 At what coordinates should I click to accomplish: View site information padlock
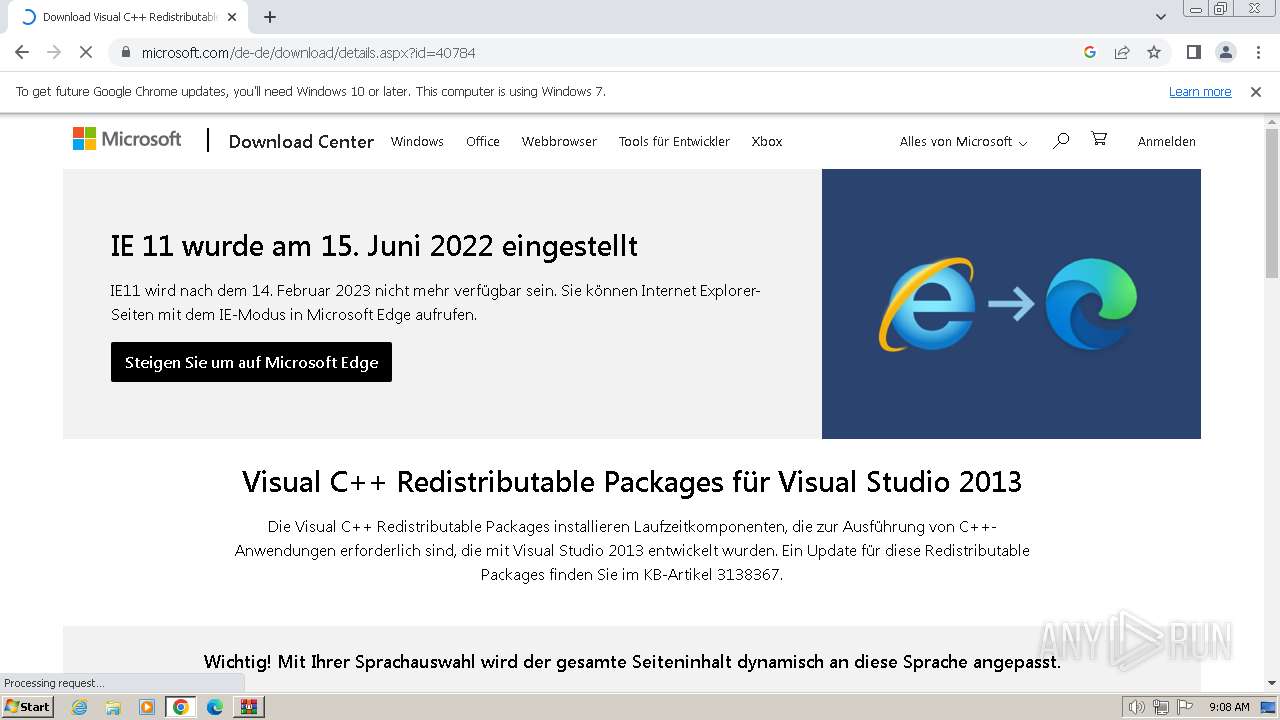(x=126, y=52)
